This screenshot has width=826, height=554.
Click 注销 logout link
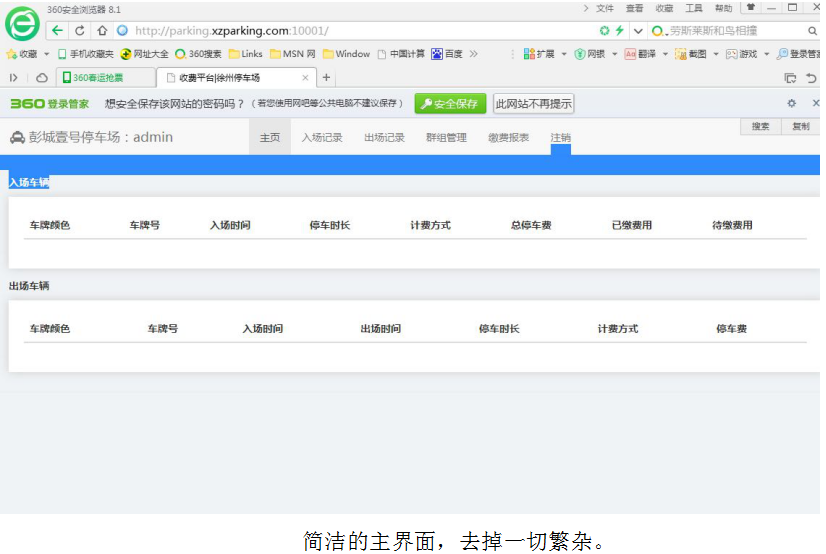pos(560,137)
